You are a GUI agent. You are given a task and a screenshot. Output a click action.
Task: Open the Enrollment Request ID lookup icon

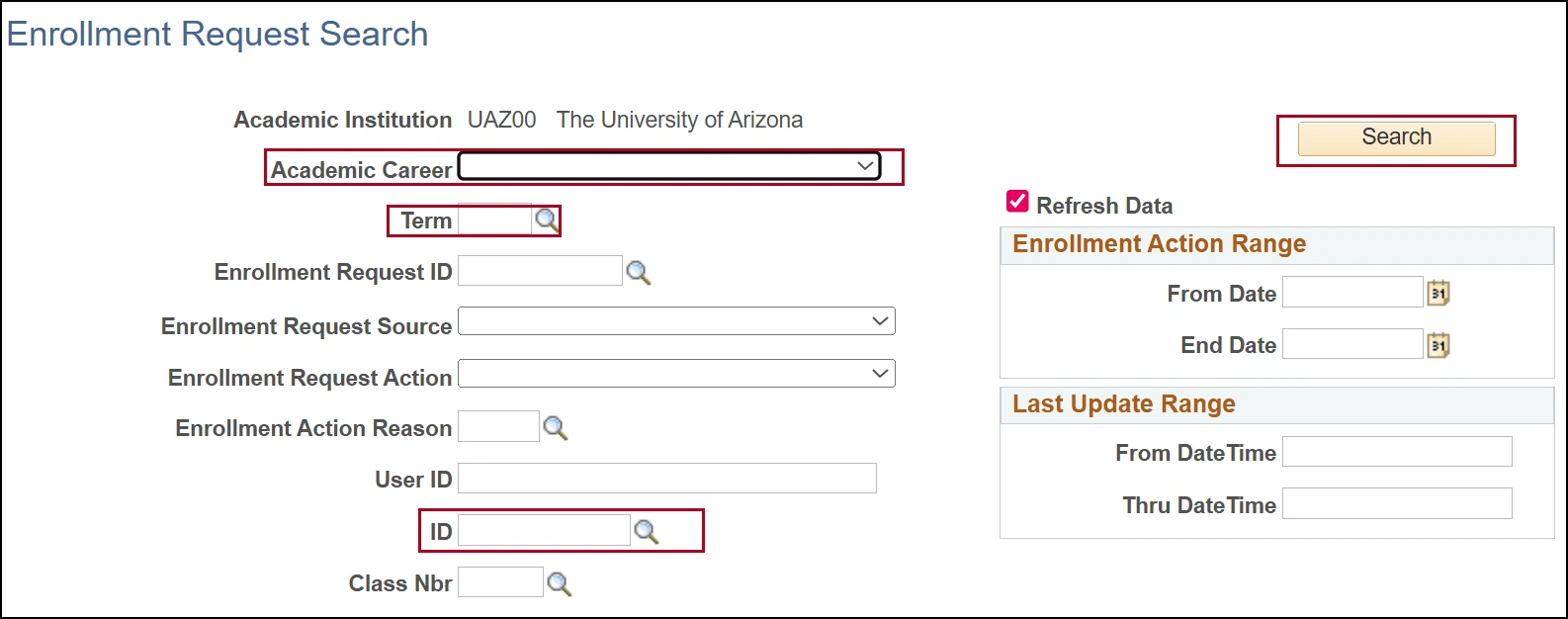[639, 273]
